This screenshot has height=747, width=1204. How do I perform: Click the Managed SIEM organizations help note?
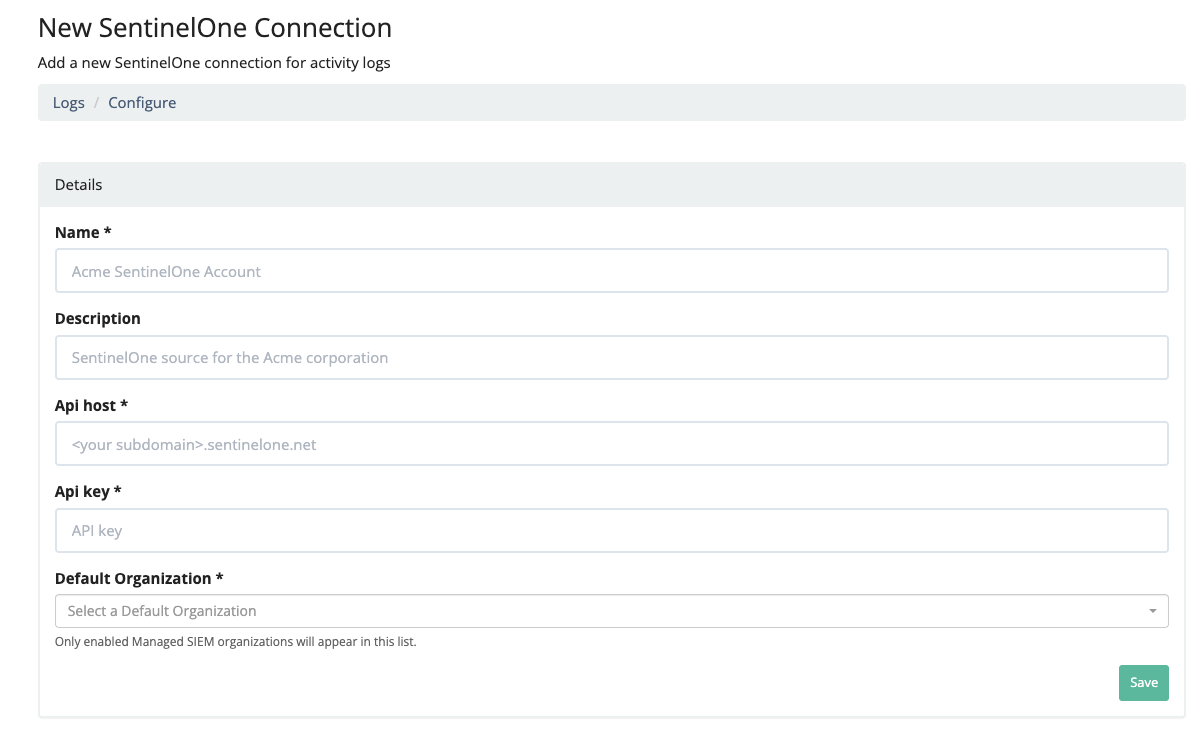point(235,642)
